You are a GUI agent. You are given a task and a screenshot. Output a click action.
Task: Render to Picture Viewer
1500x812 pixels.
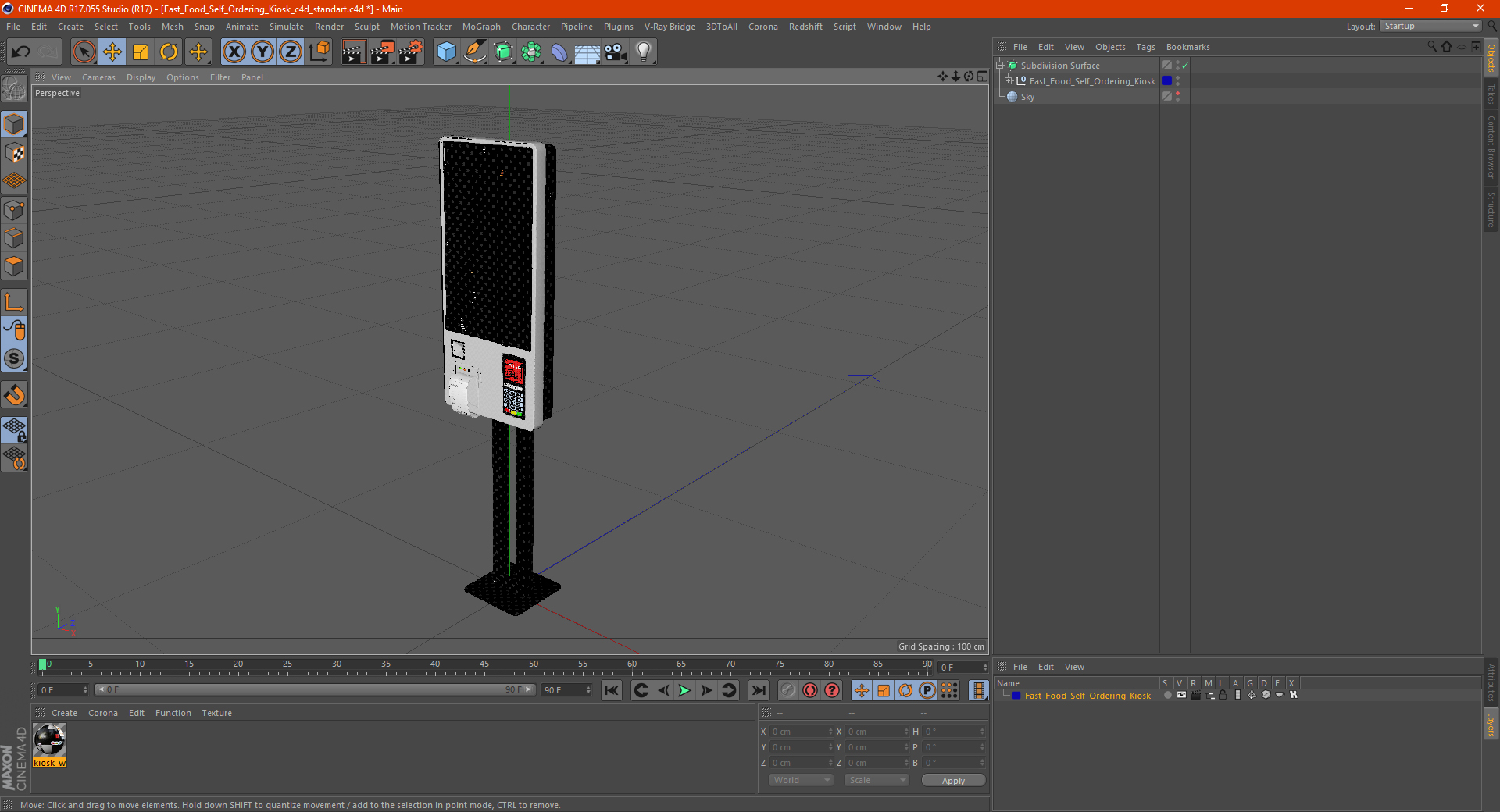tap(382, 52)
